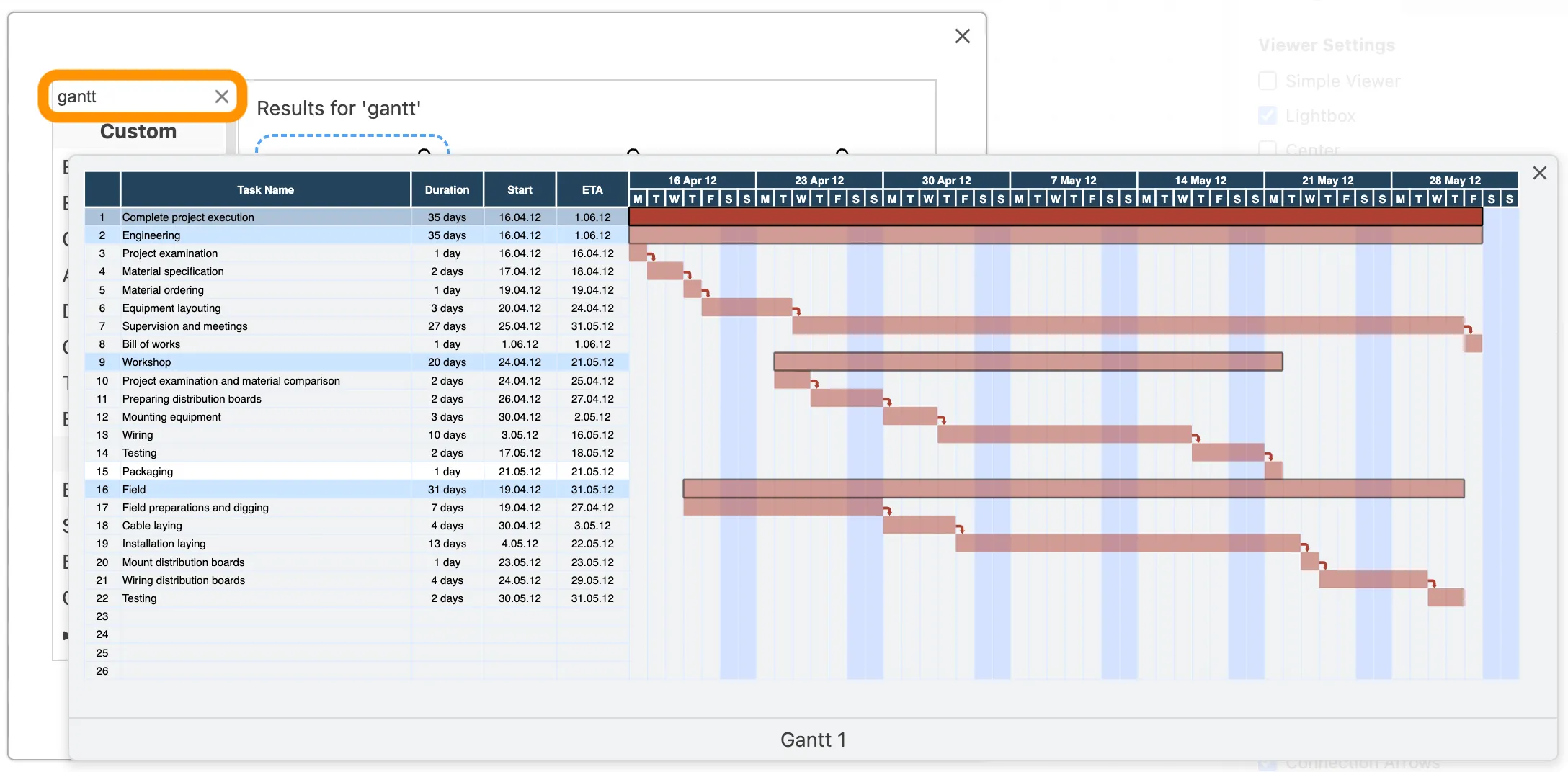
Task: Select the Custom shapes section
Action: (138, 131)
